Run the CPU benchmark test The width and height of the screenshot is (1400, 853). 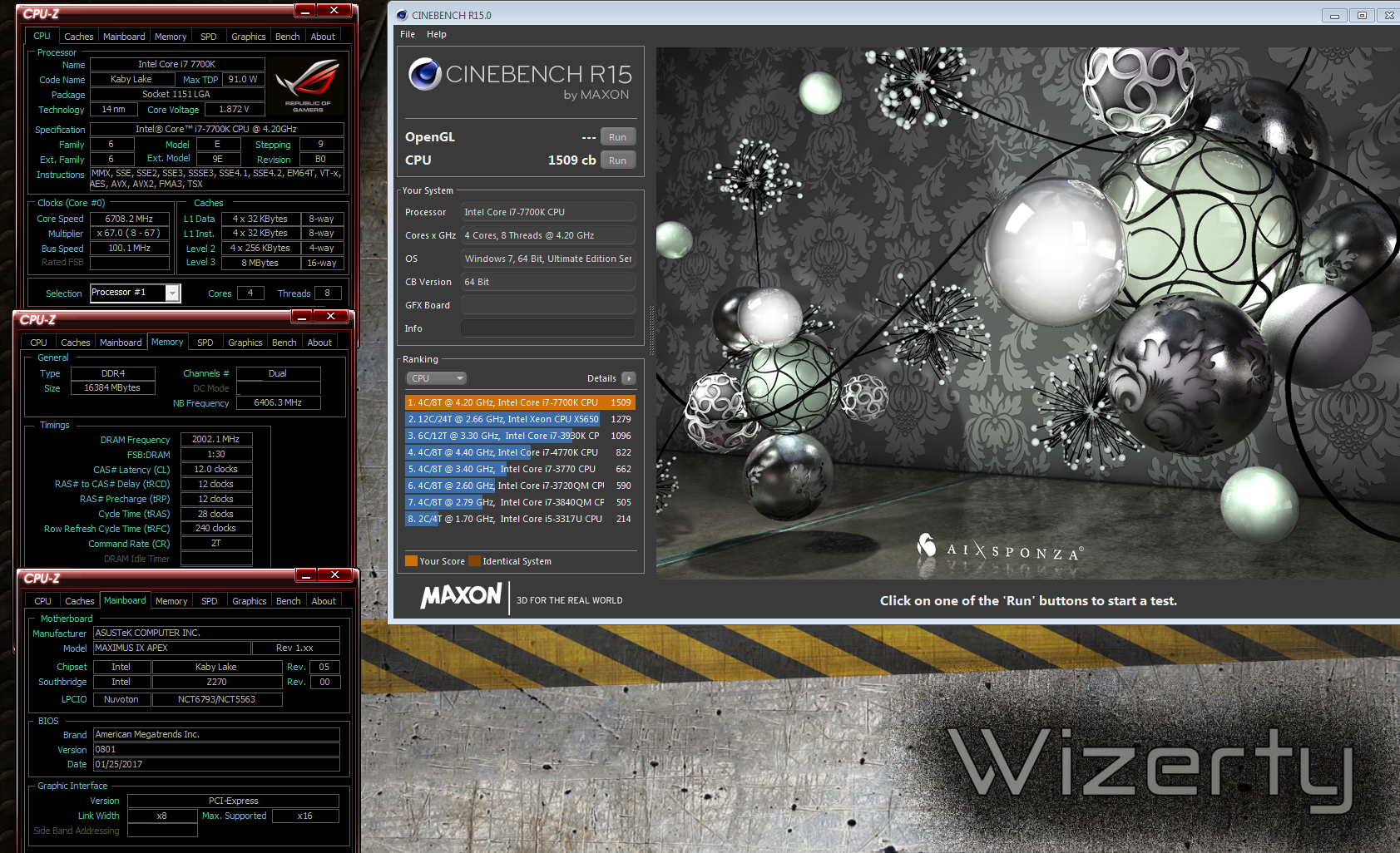pyautogui.click(x=617, y=160)
